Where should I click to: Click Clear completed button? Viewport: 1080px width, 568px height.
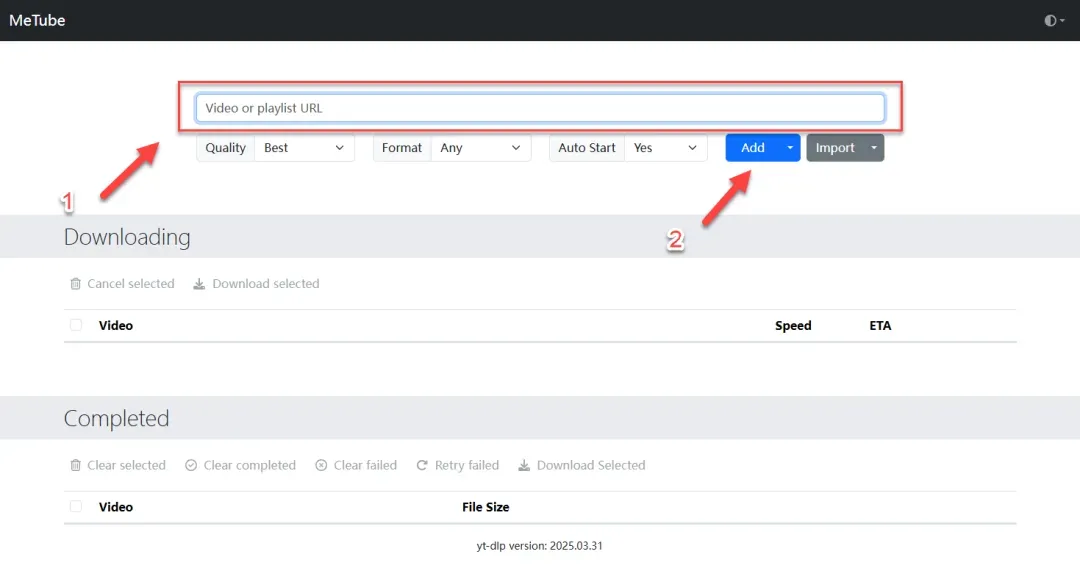pyautogui.click(x=240, y=465)
